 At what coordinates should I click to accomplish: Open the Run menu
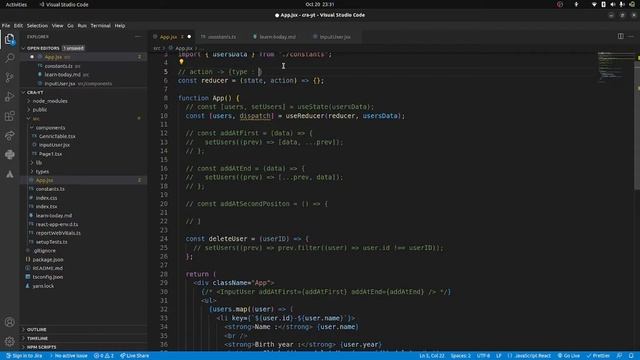(x=82, y=26)
